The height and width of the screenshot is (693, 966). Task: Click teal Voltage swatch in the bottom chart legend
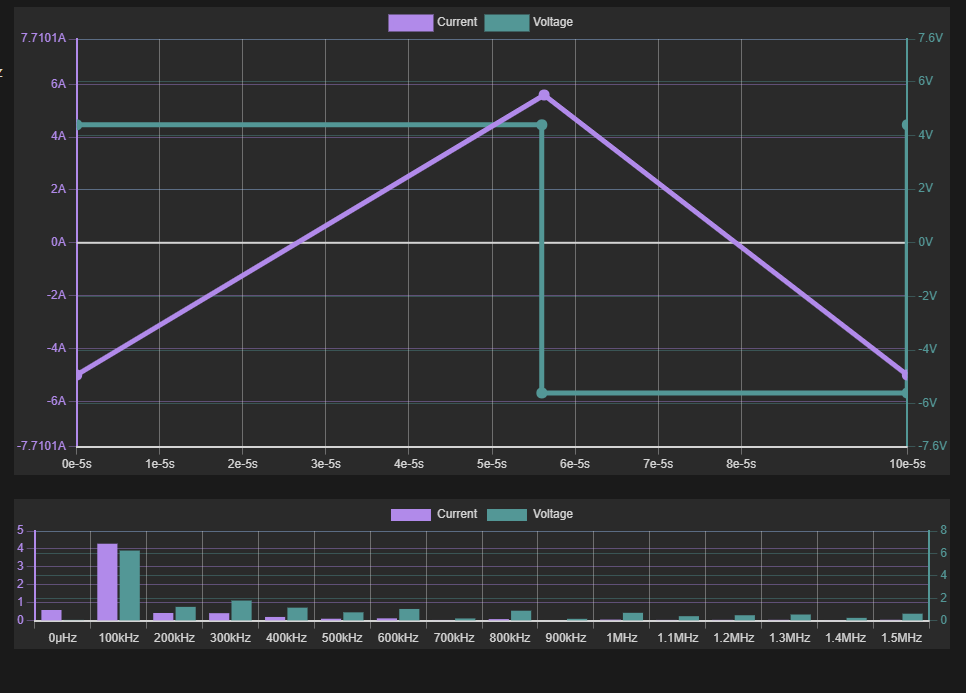click(507, 514)
